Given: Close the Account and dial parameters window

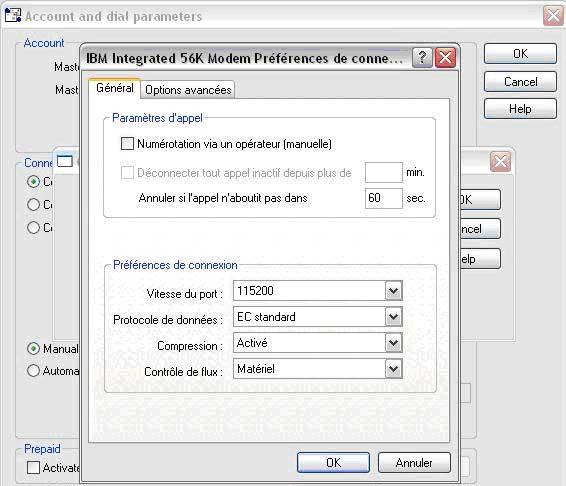Looking at the screenshot, I should click(553, 16).
